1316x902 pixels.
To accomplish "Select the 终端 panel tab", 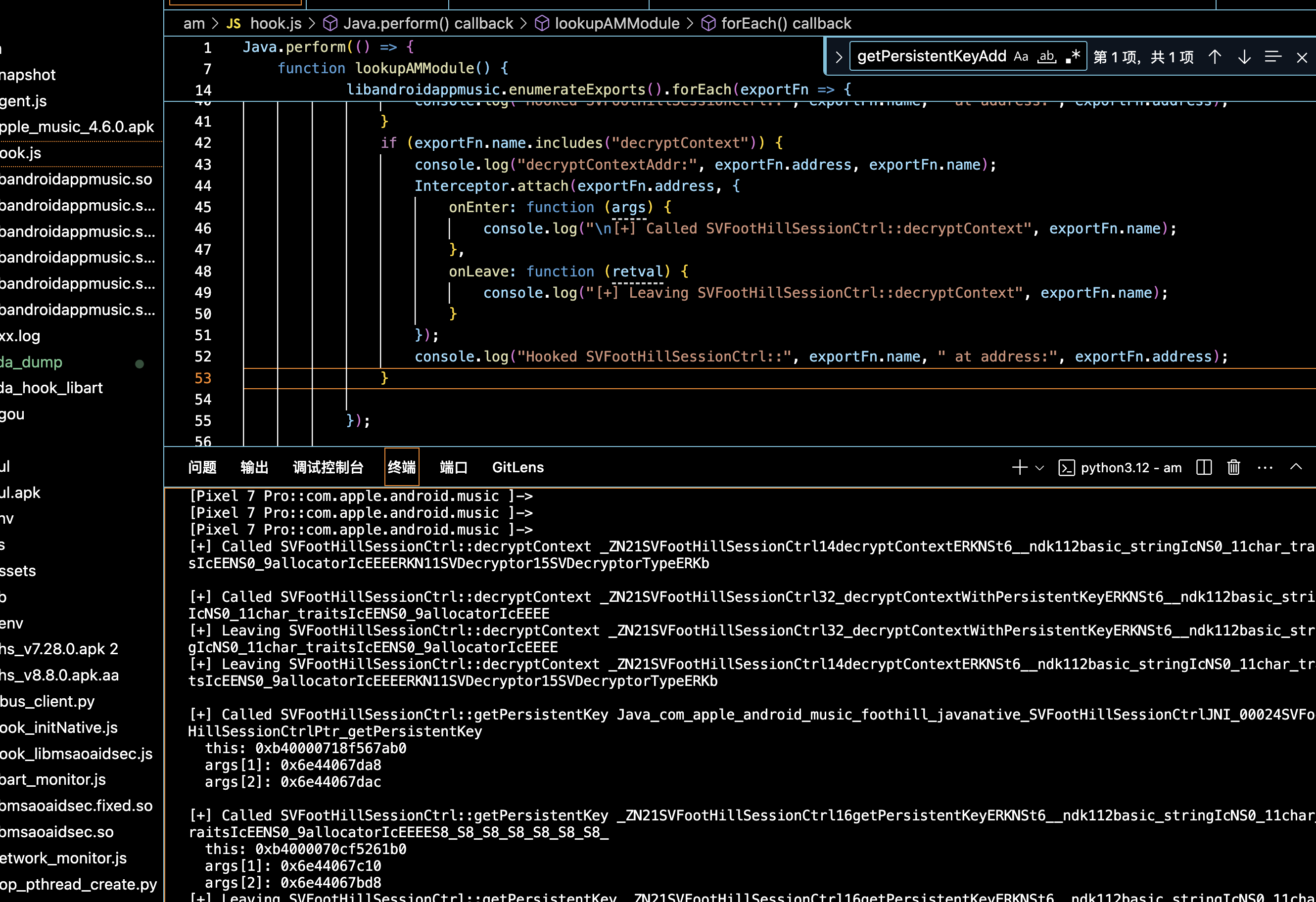I will (402, 467).
